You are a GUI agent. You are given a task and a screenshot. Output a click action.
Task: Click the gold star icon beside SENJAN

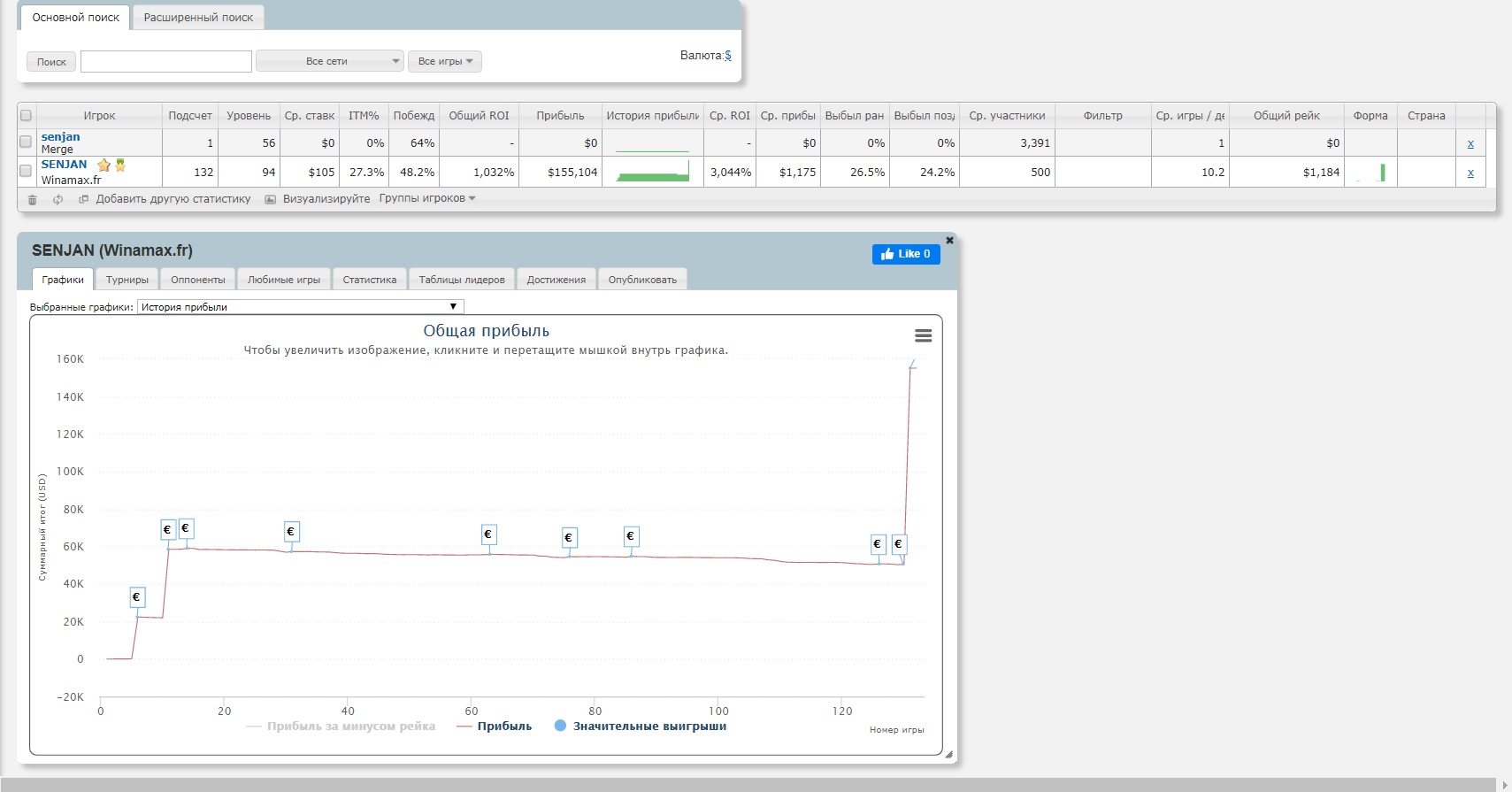[x=104, y=165]
